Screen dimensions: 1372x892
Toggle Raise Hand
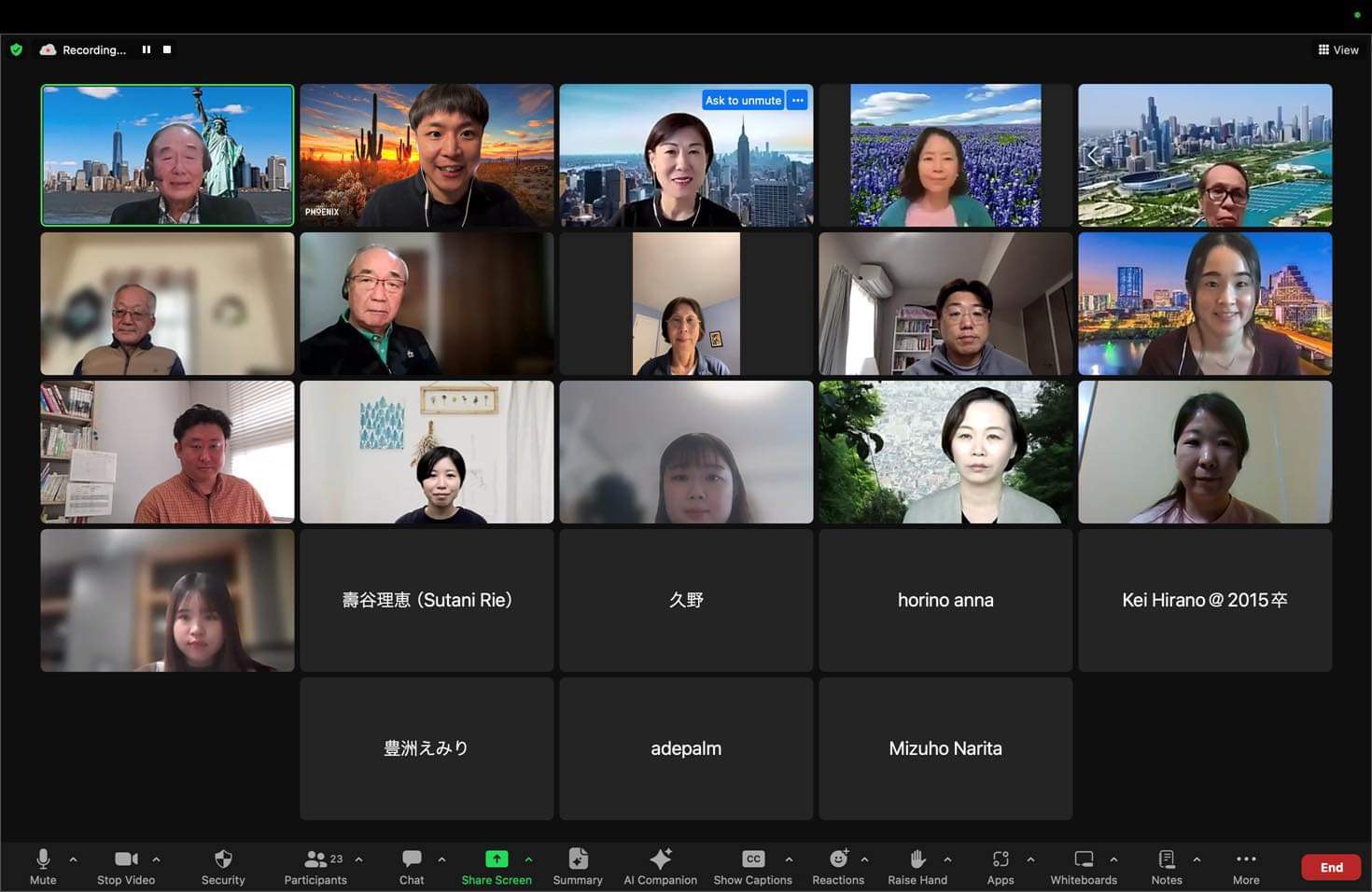[917, 866]
